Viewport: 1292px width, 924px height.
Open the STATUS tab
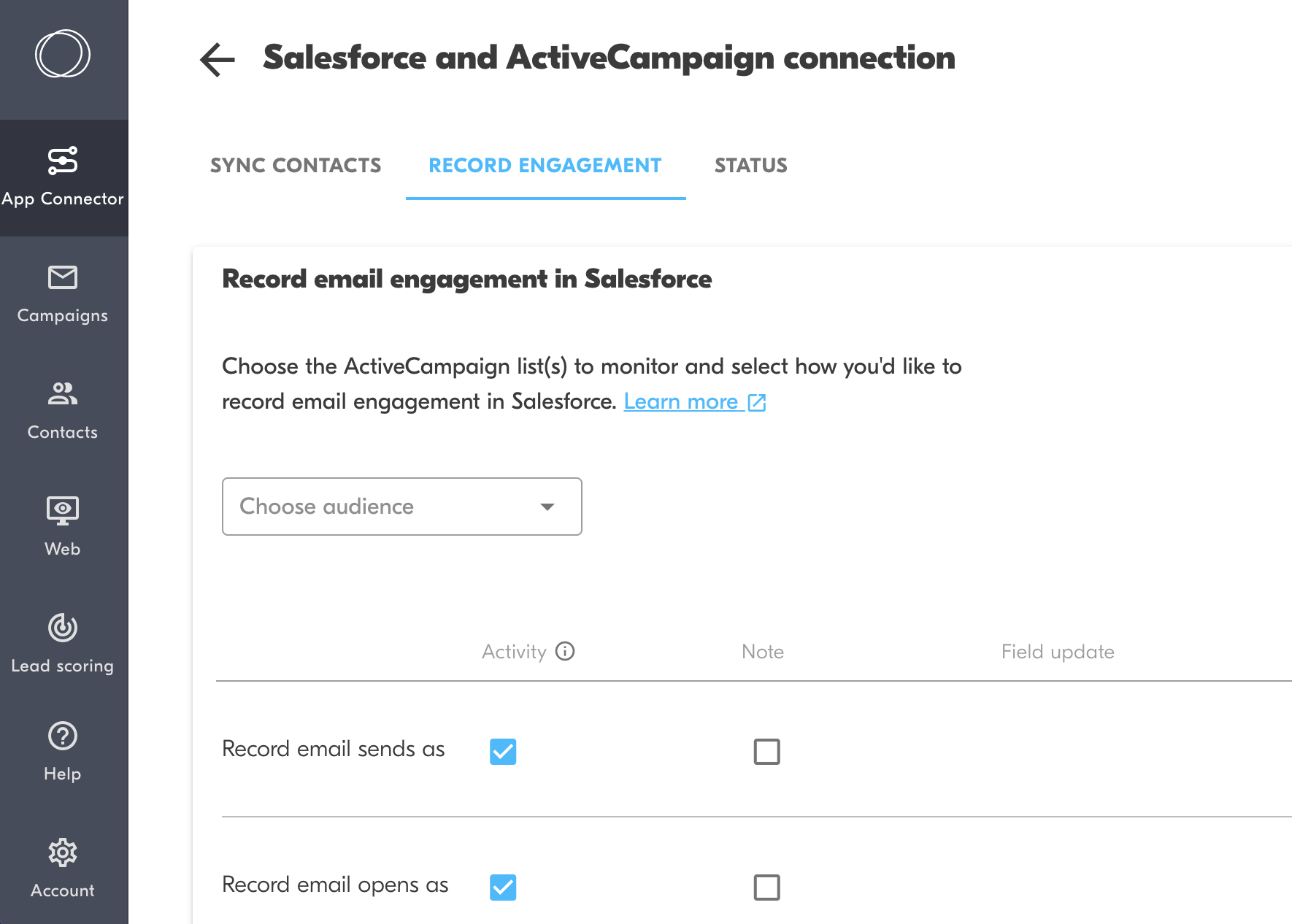click(751, 166)
